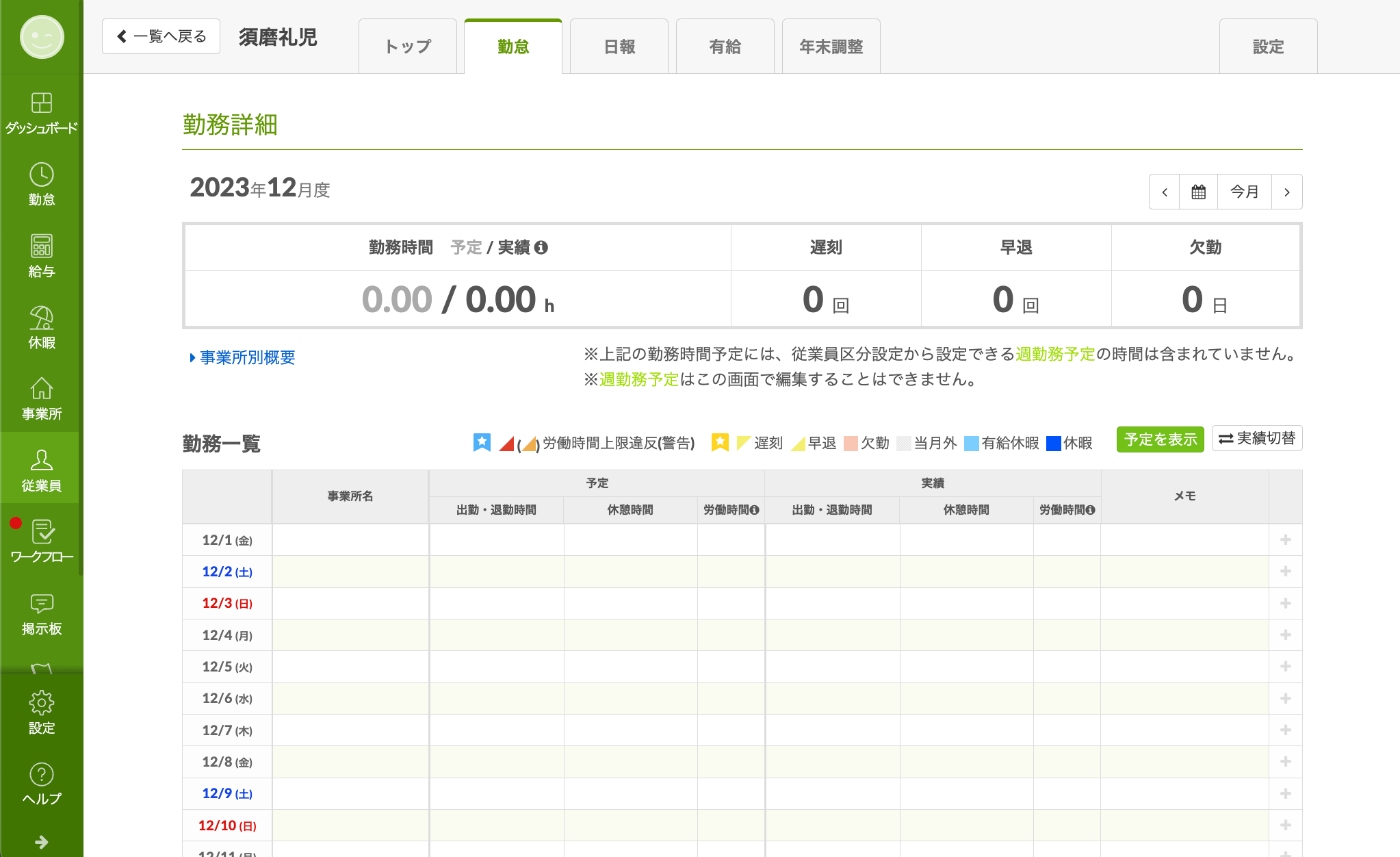Open the ダッシュボード sidebar icon
This screenshot has width=1400, height=857.
pyautogui.click(x=41, y=113)
